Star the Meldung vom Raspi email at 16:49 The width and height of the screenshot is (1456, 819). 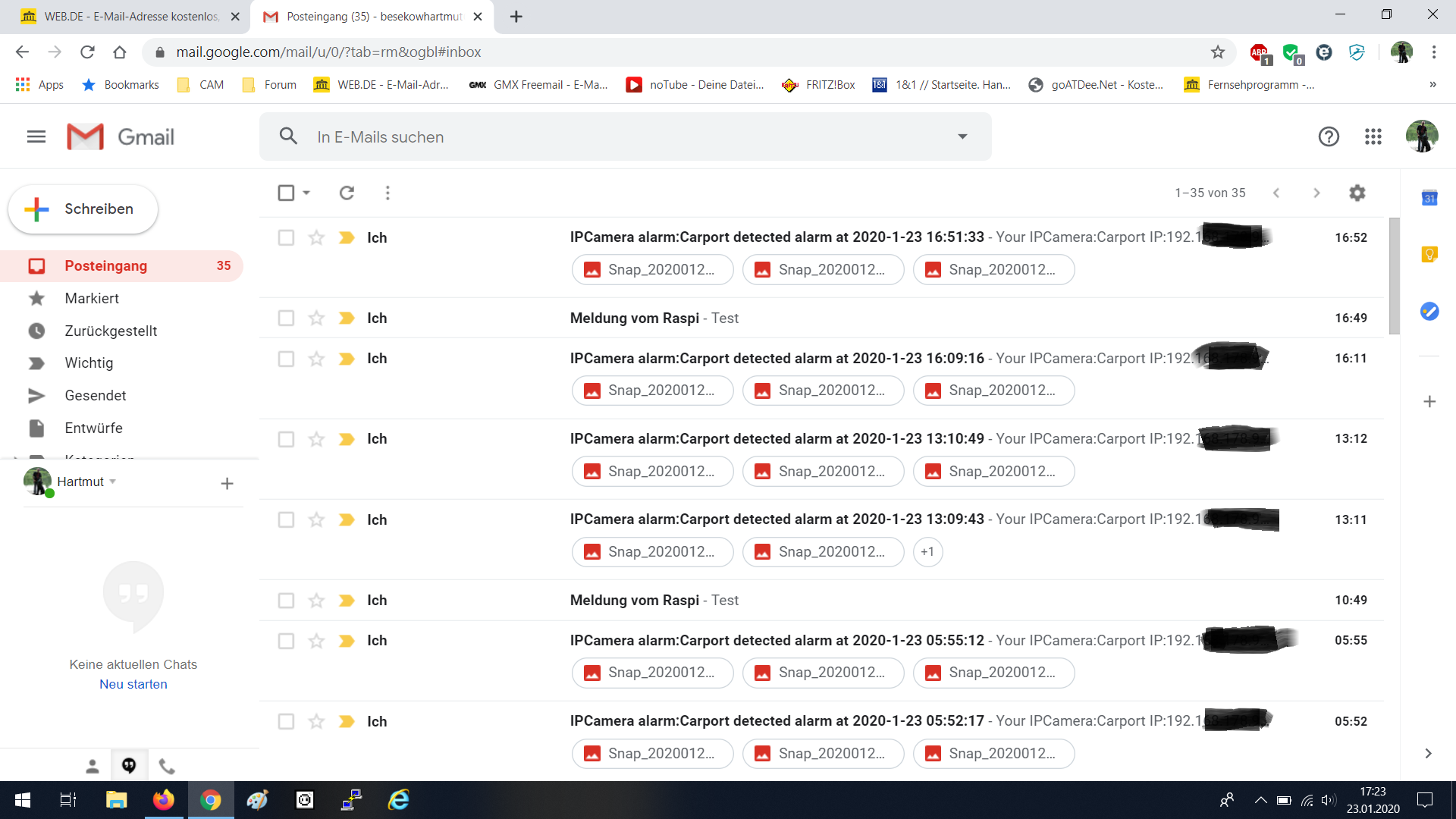(316, 318)
